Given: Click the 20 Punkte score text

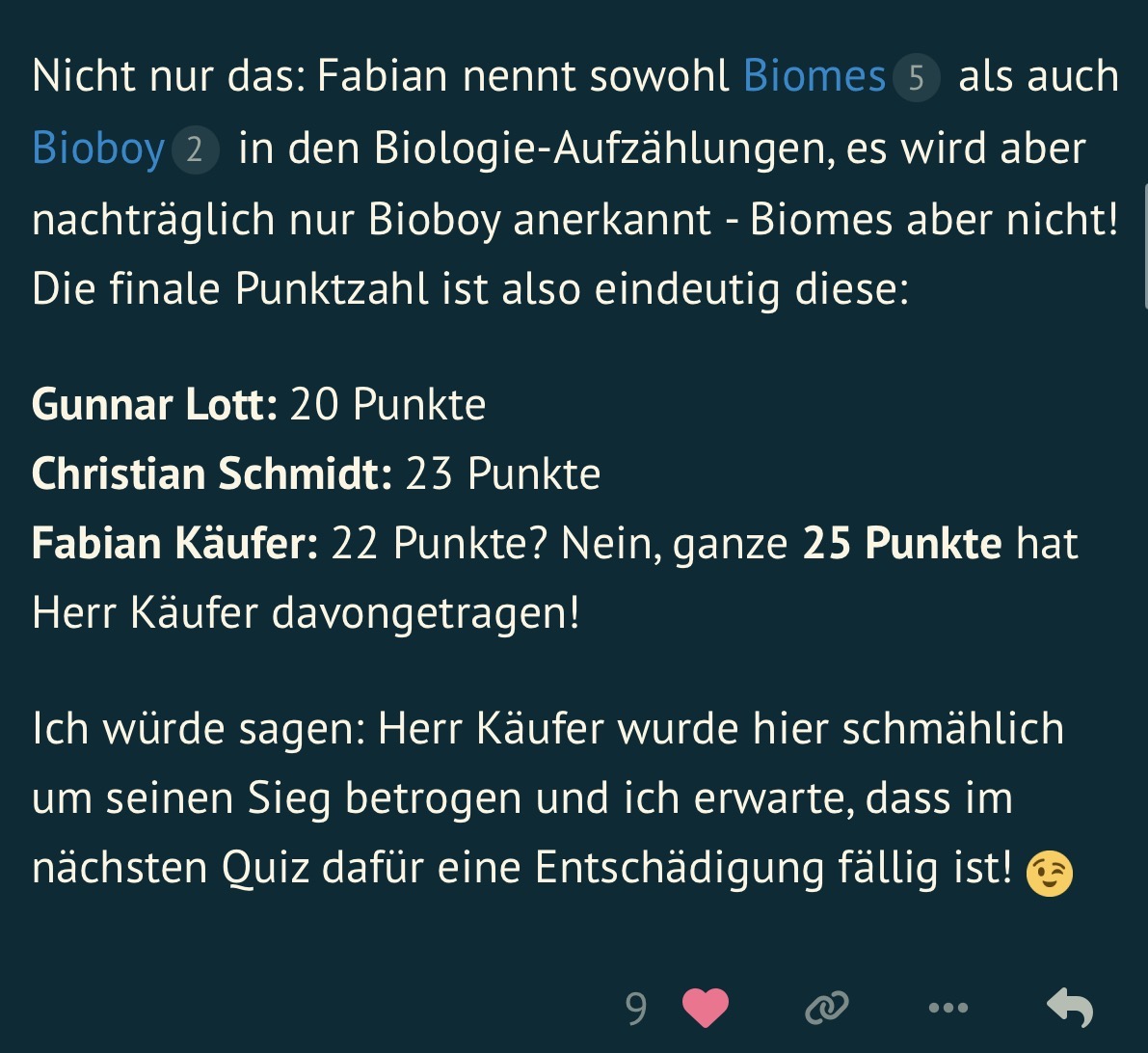Looking at the screenshot, I should [387, 404].
